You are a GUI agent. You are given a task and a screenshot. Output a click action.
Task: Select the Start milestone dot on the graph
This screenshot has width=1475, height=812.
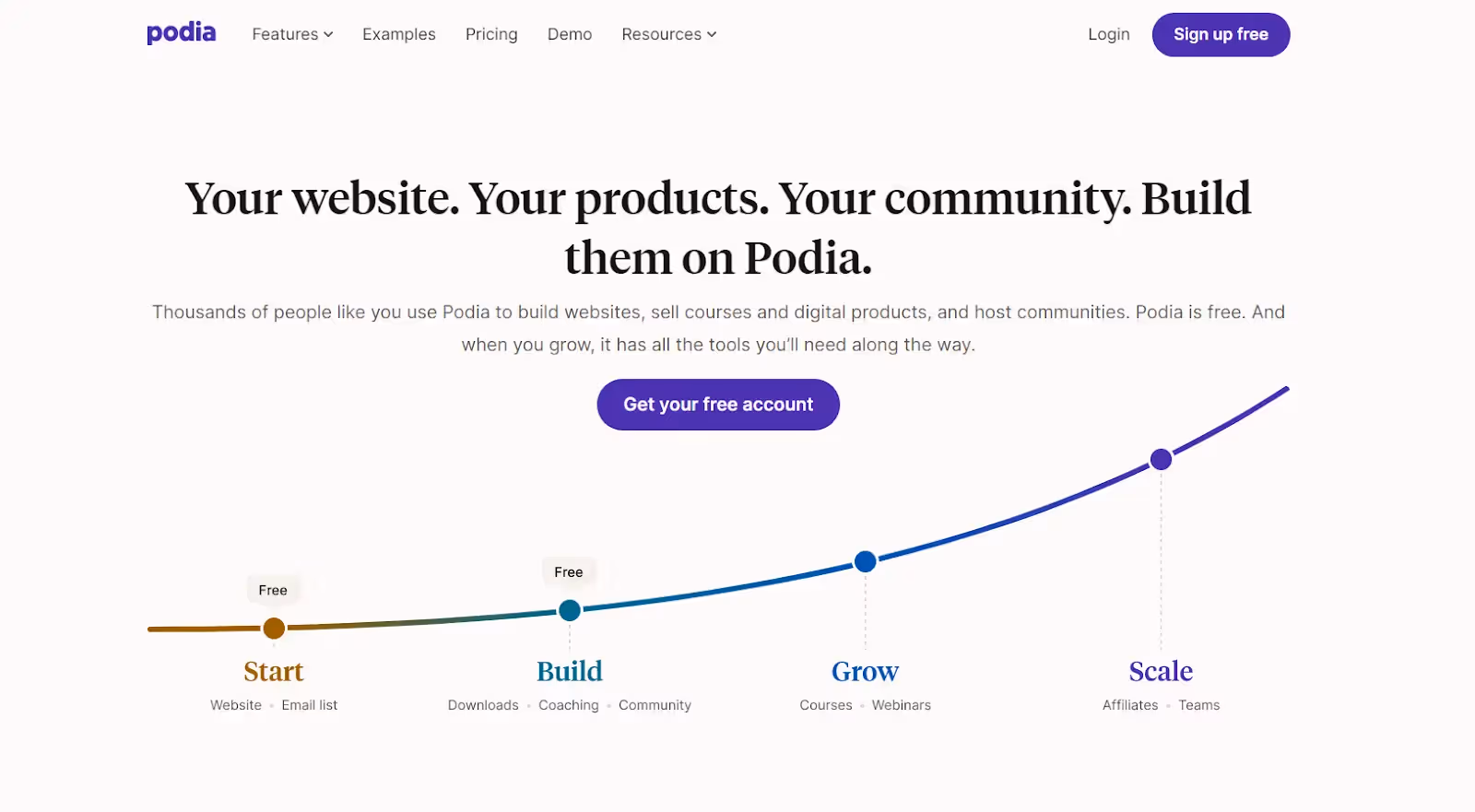point(273,628)
